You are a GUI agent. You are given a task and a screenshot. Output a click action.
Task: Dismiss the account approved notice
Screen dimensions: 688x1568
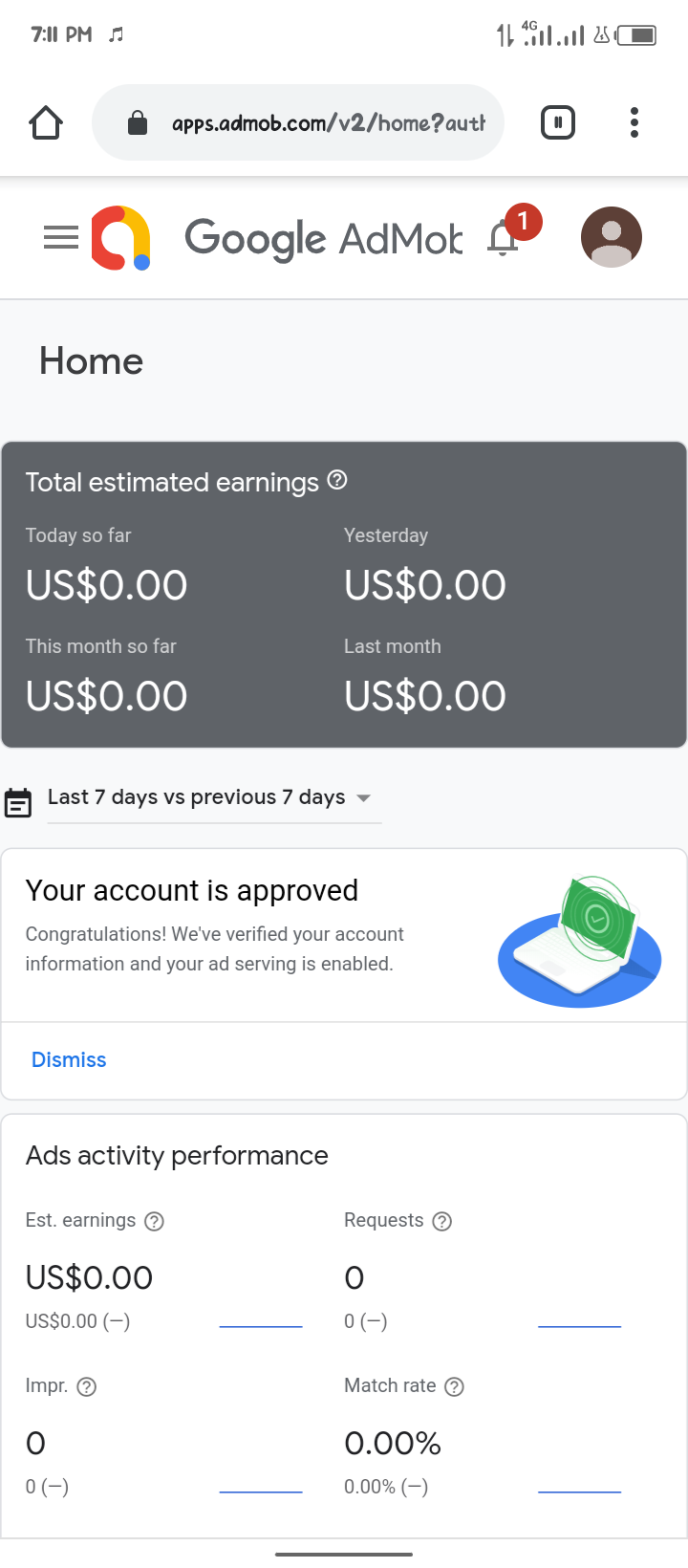[x=68, y=1059]
